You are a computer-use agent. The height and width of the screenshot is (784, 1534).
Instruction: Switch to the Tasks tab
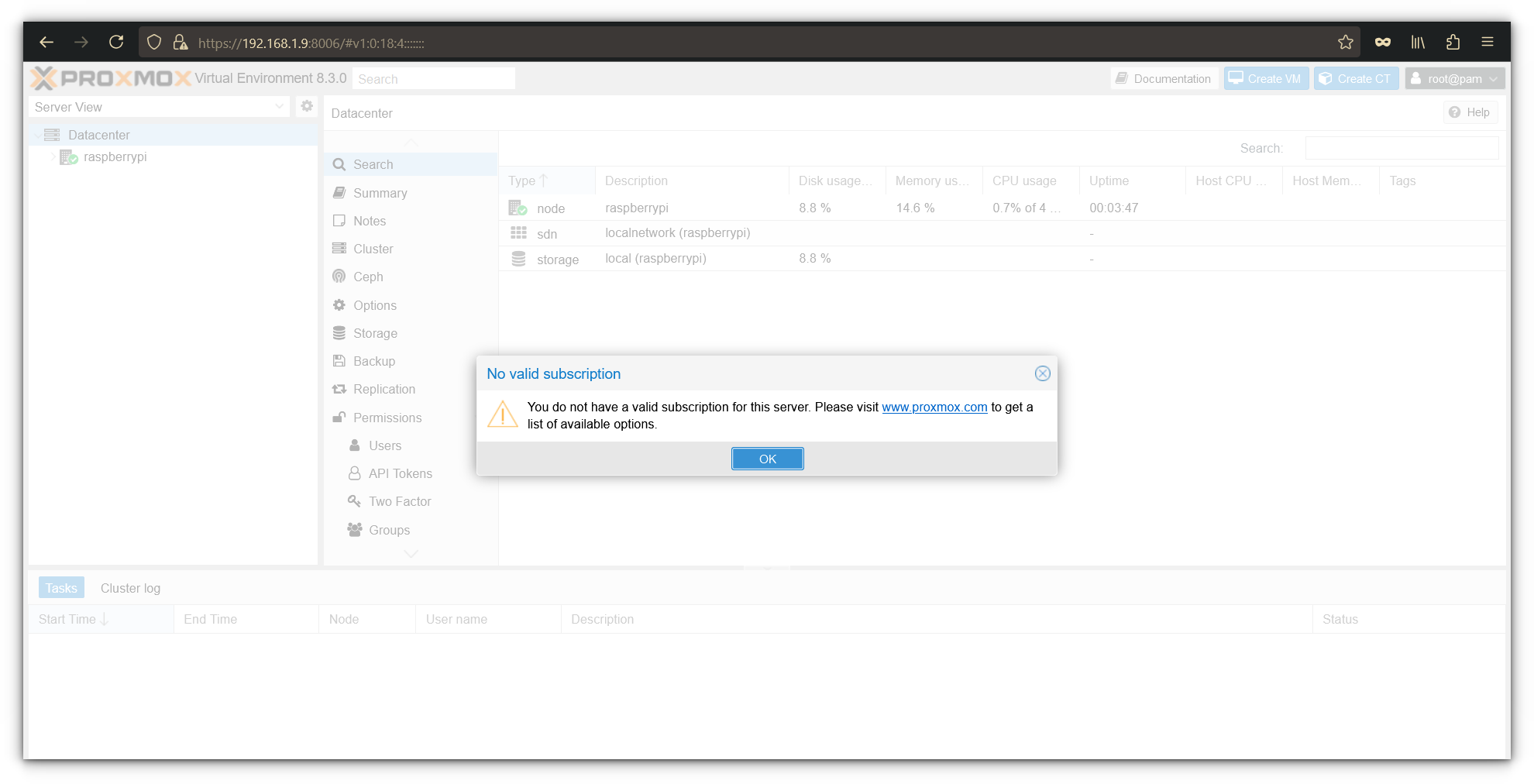click(61, 588)
